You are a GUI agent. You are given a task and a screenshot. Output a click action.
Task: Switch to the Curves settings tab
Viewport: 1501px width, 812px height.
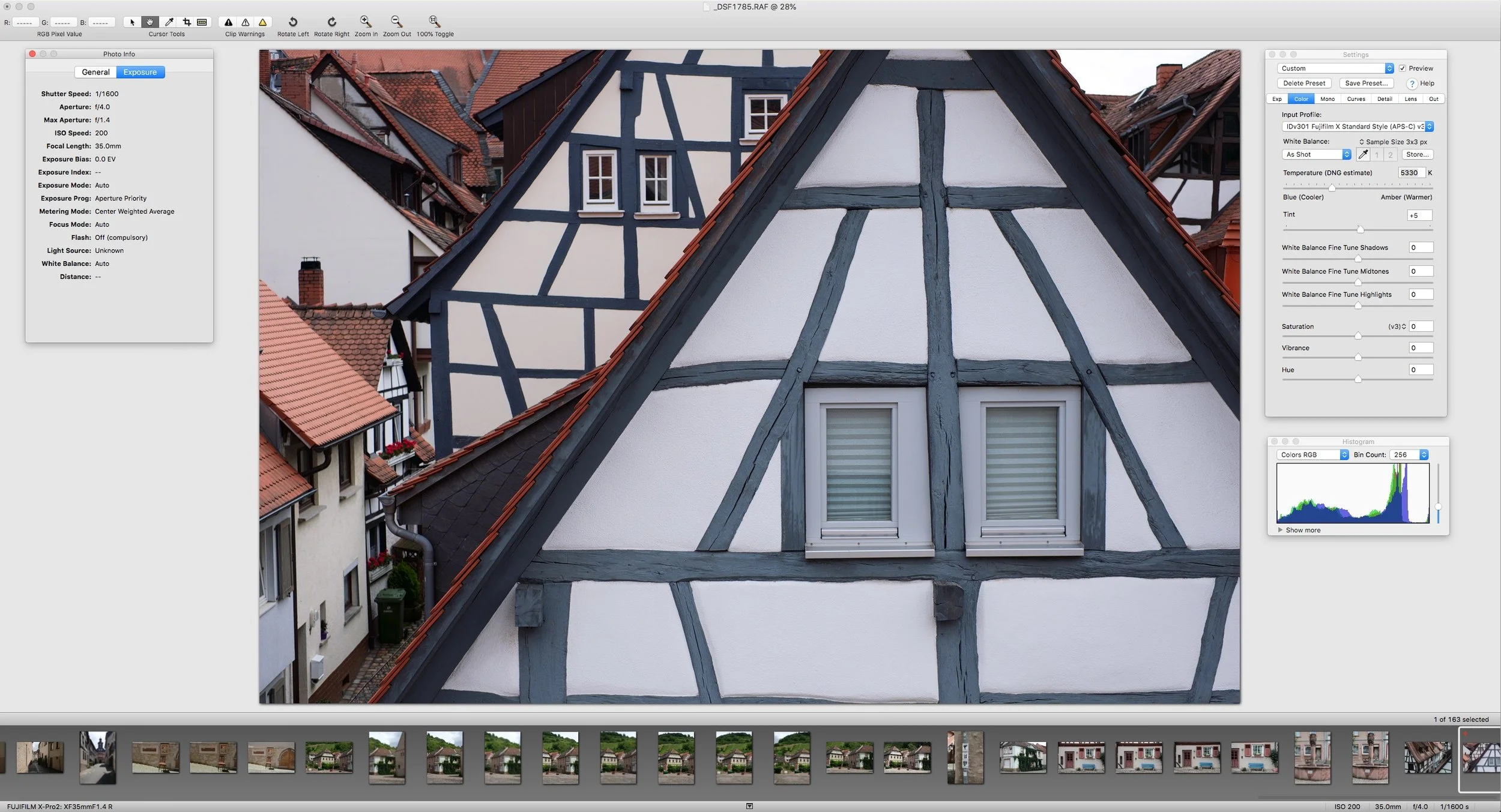(x=1356, y=99)
